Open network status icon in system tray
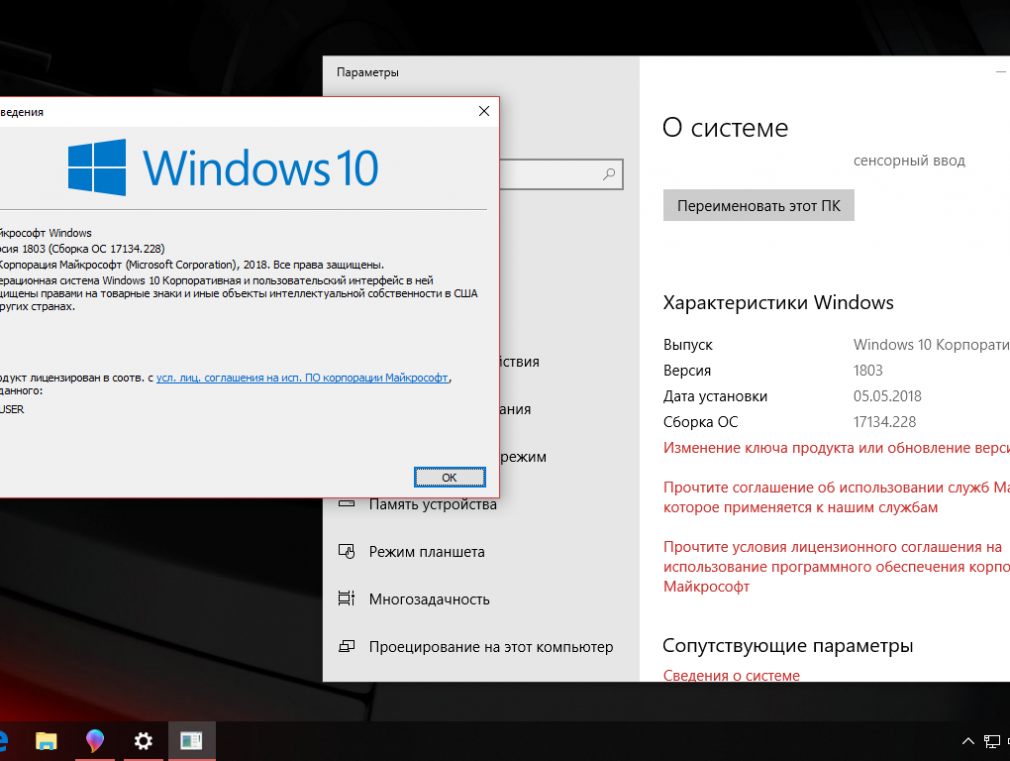 coord(992,742)
